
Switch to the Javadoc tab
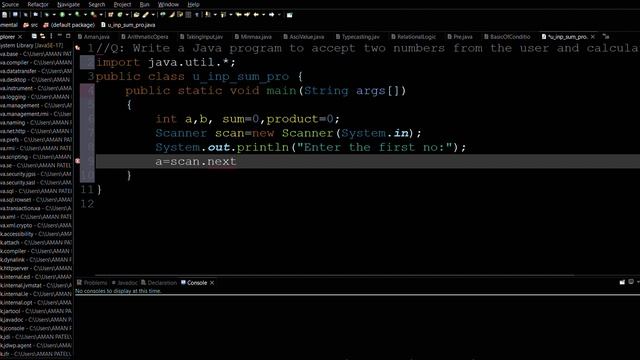[x=124, y=282]
